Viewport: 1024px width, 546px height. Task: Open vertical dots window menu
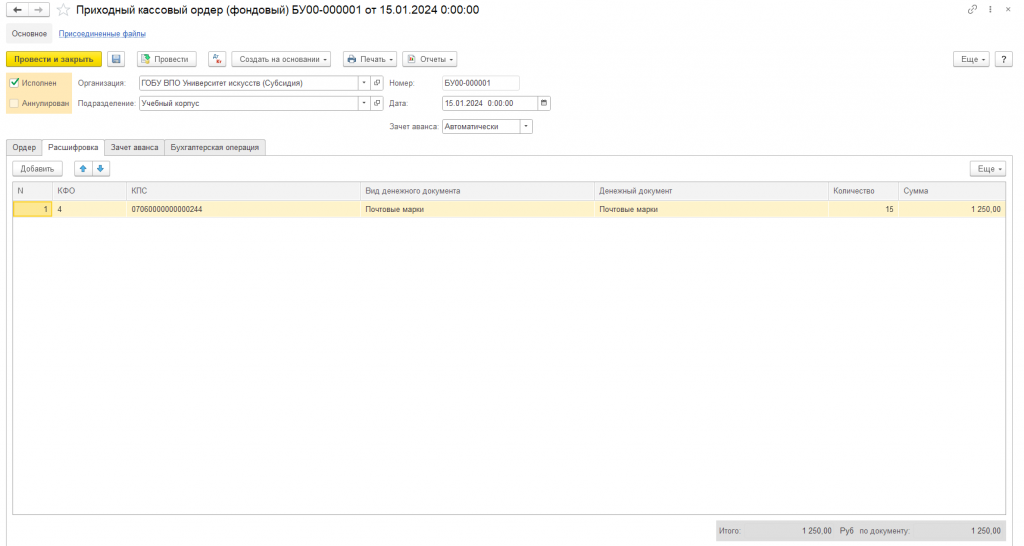pos(990,10)
